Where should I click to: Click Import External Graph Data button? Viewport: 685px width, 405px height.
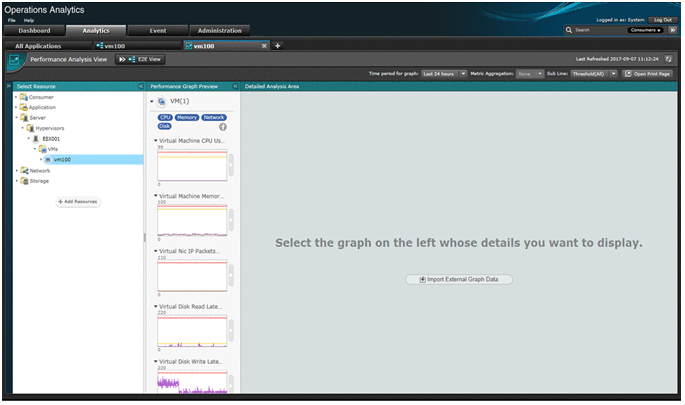click(x=459, y=280)
